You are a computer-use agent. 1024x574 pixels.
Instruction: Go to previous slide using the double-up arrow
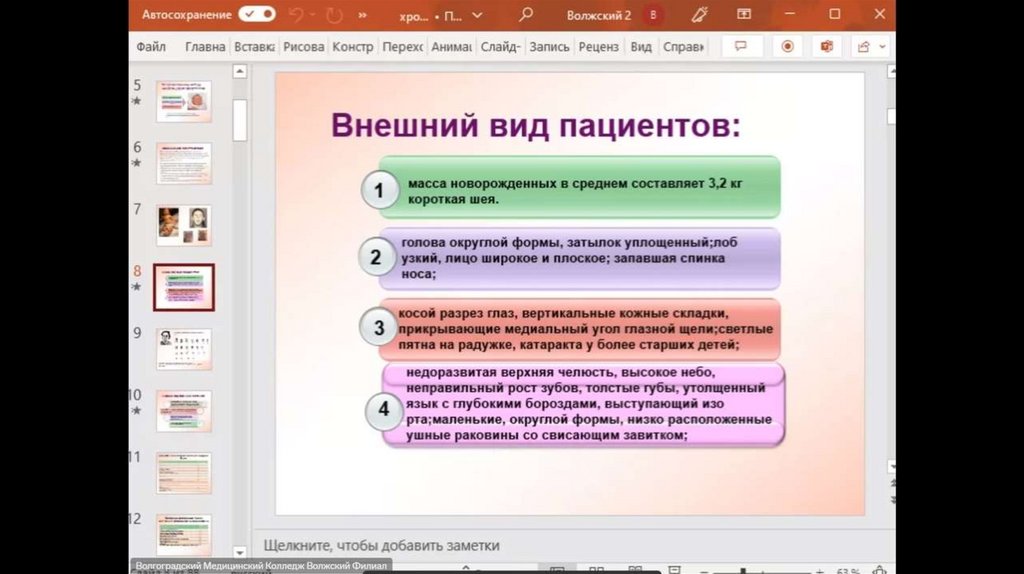coord(892,483)
